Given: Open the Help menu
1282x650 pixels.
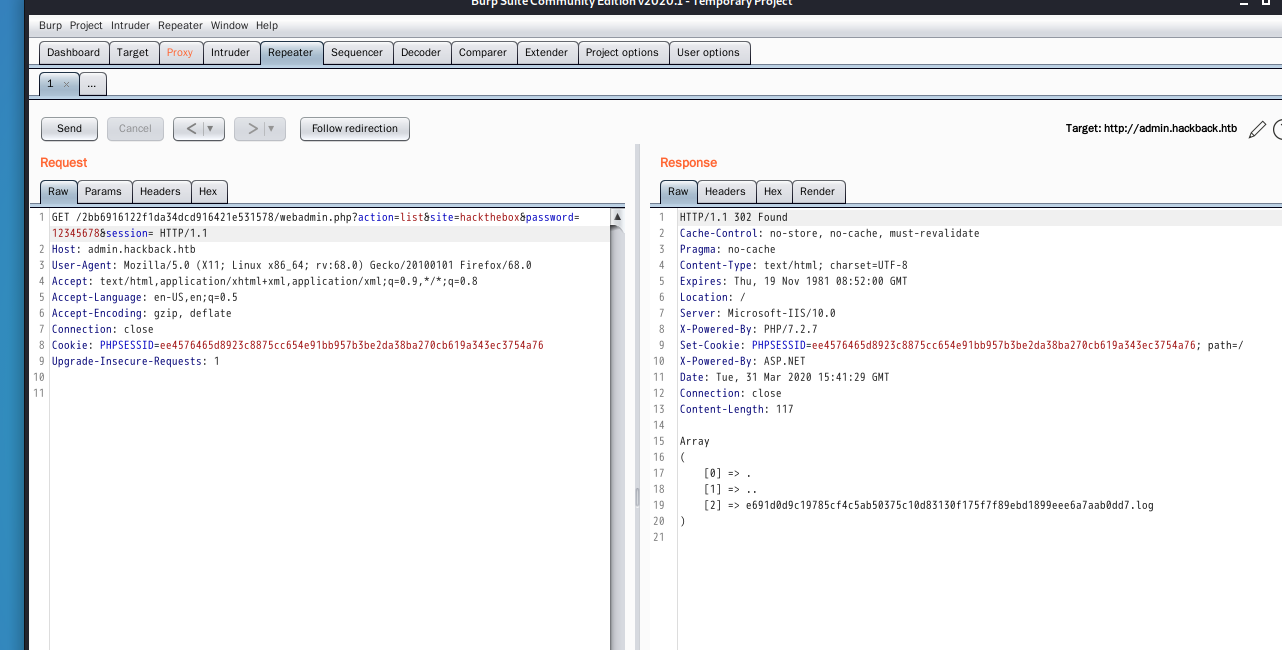Looking at the screenshot, I should pyautogui.click(x=267, y=25).
